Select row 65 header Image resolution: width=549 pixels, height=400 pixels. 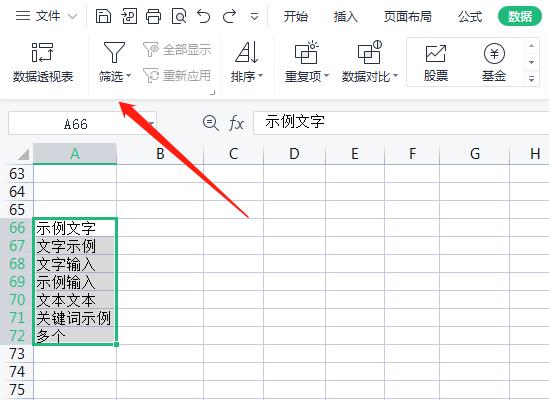click(17, 210)
